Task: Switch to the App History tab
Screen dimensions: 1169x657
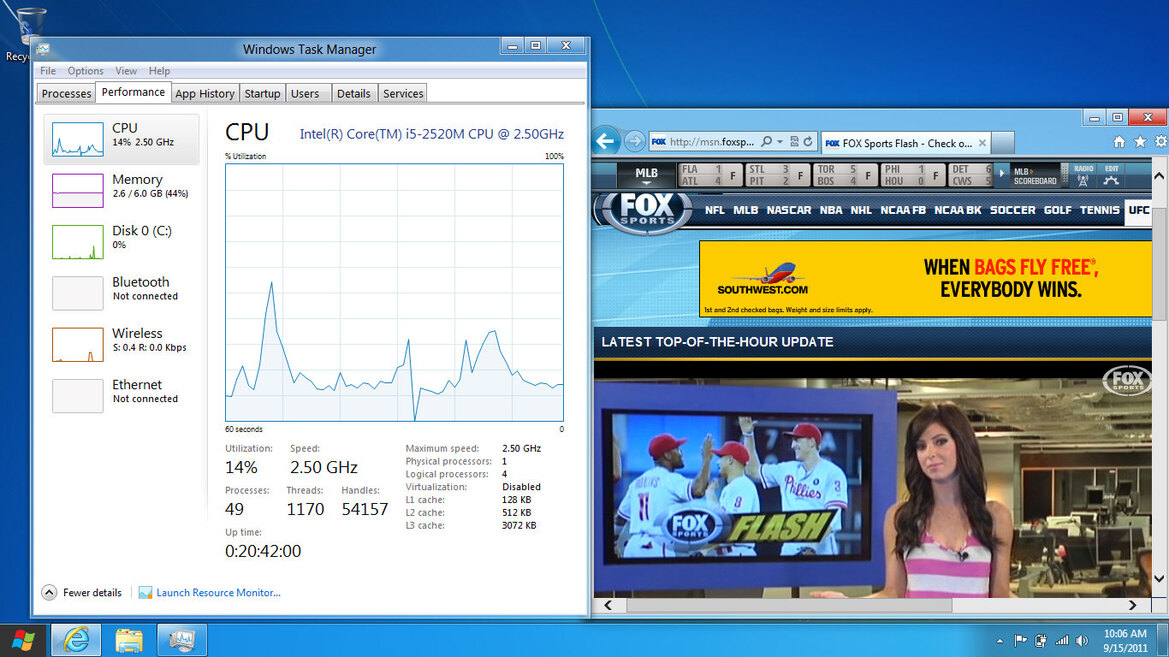Action: tap(205, 93)
